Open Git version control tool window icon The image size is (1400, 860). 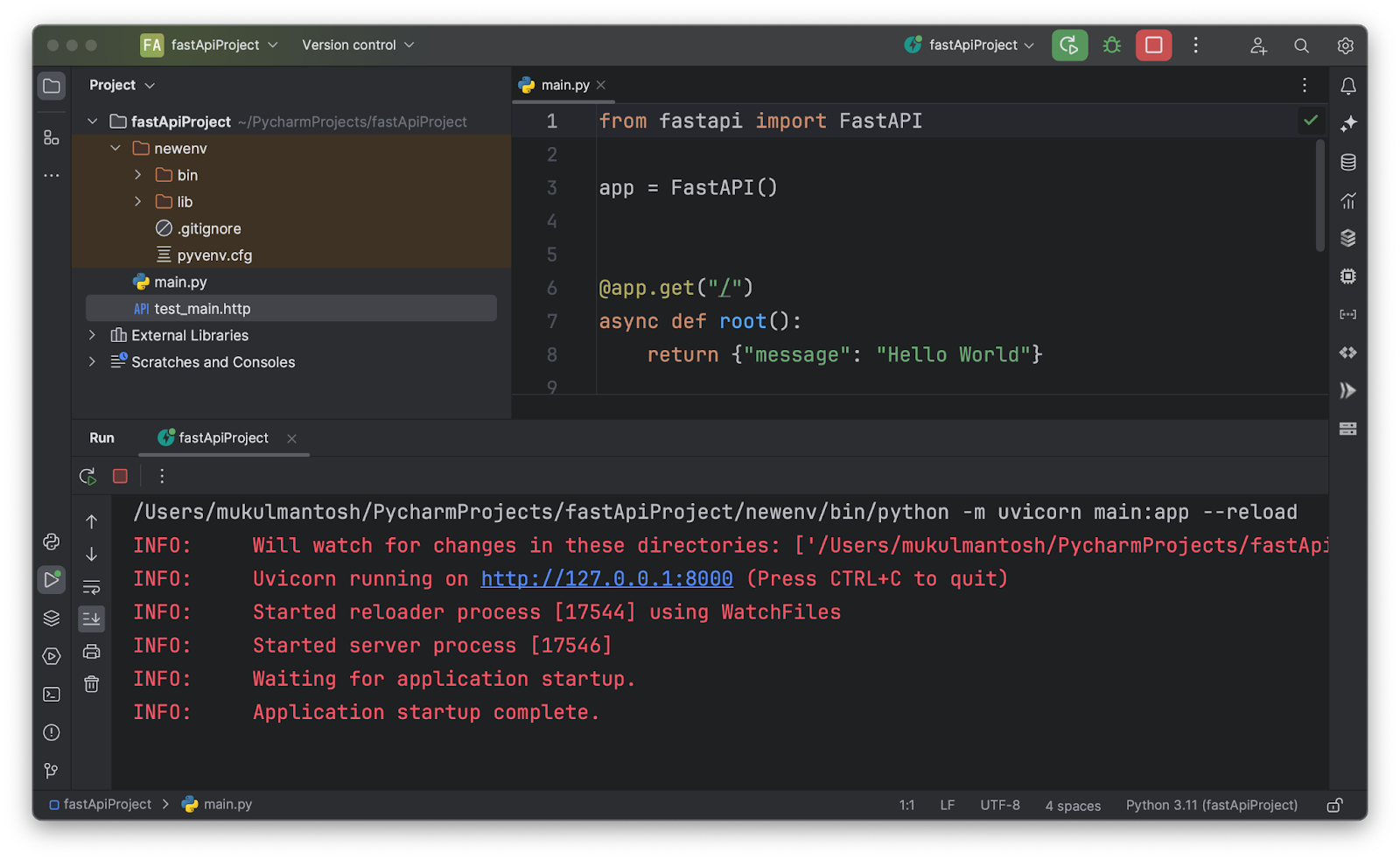52,770
